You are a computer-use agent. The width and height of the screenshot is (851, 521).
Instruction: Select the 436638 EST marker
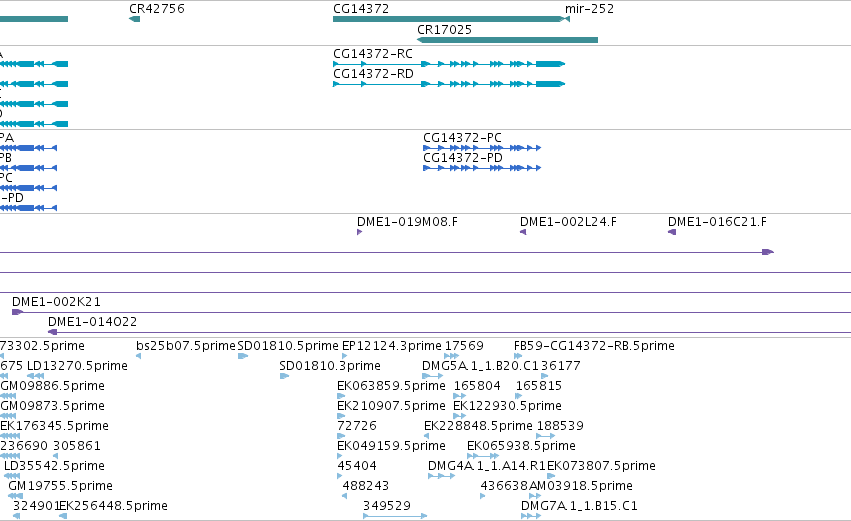[482, 496]
